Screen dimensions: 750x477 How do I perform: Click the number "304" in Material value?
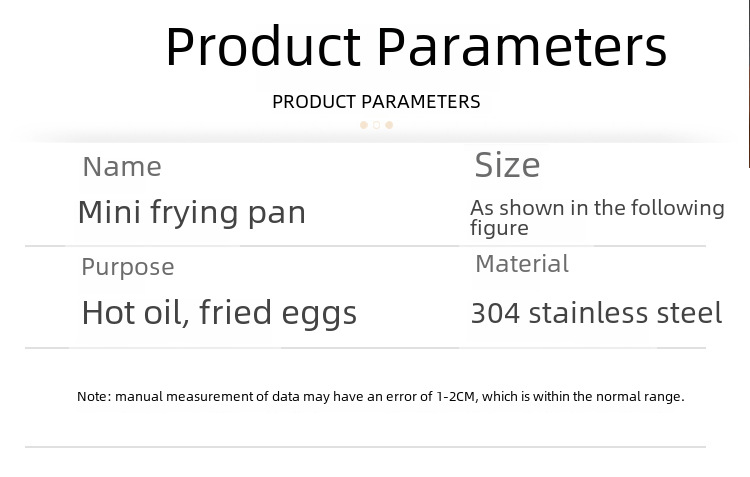(x=494, y=313)
